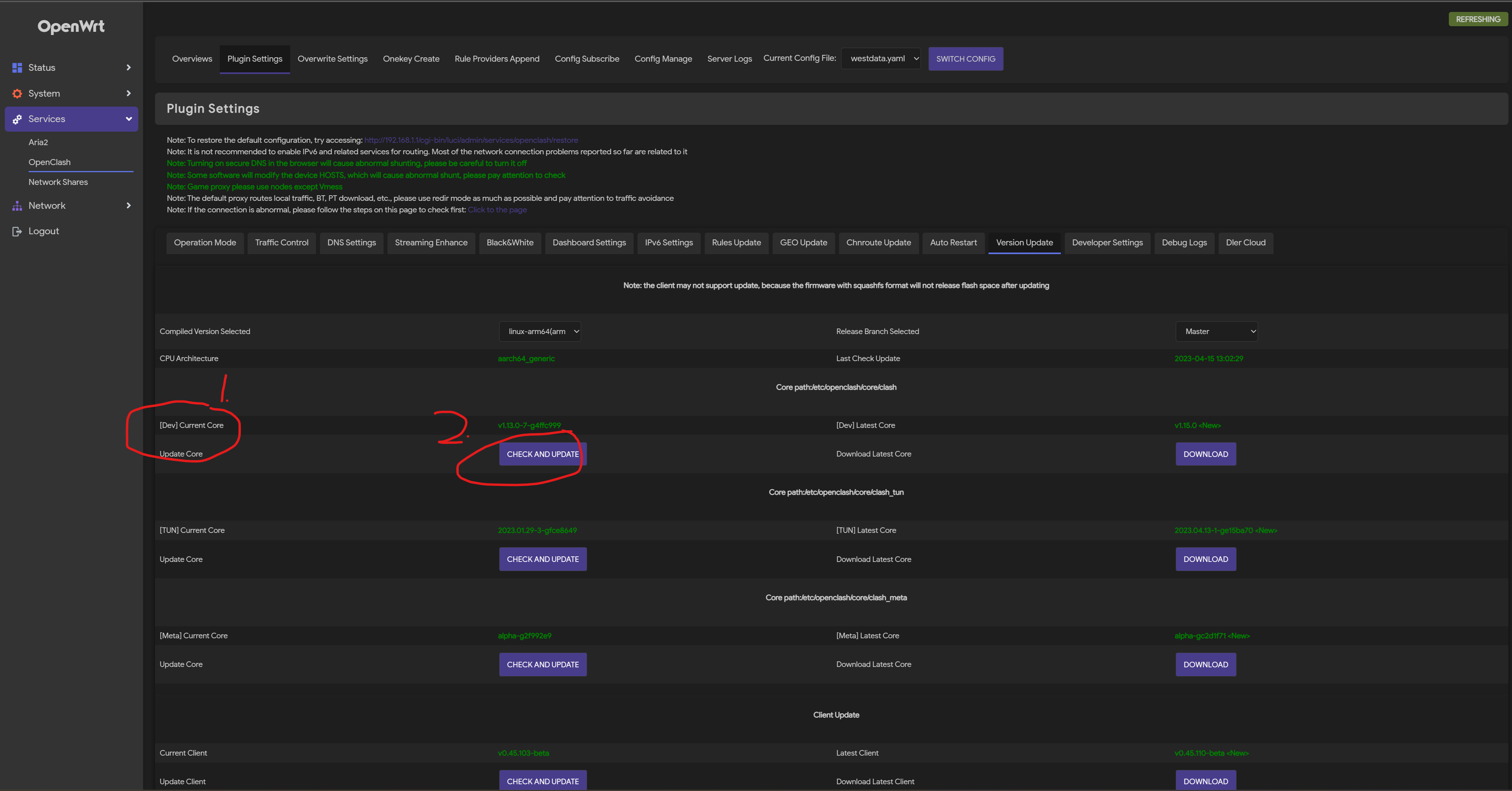Click Last Check Update timestamp 2023-04-15 13:02:29

click(x=1209, y=358)
